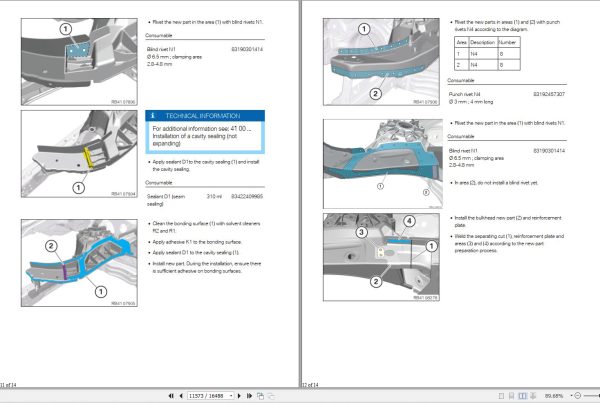This screenshot has height=403, width=600.
Task: Click part number 83192457307 for Punch rivet N4
Action: (549, 94)
